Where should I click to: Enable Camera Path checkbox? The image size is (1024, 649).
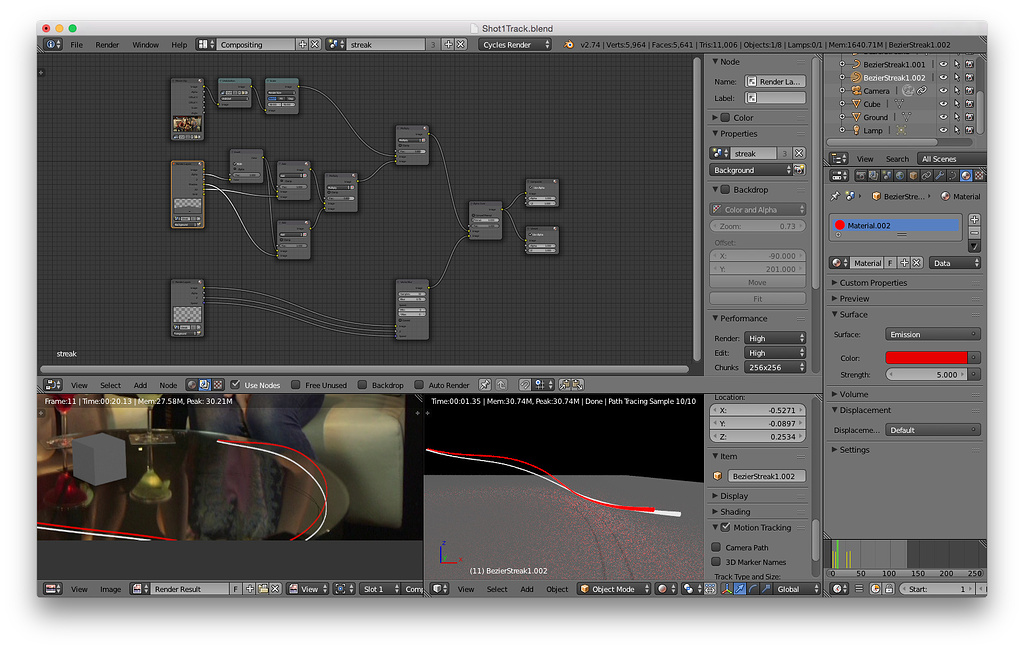[716, 547]
